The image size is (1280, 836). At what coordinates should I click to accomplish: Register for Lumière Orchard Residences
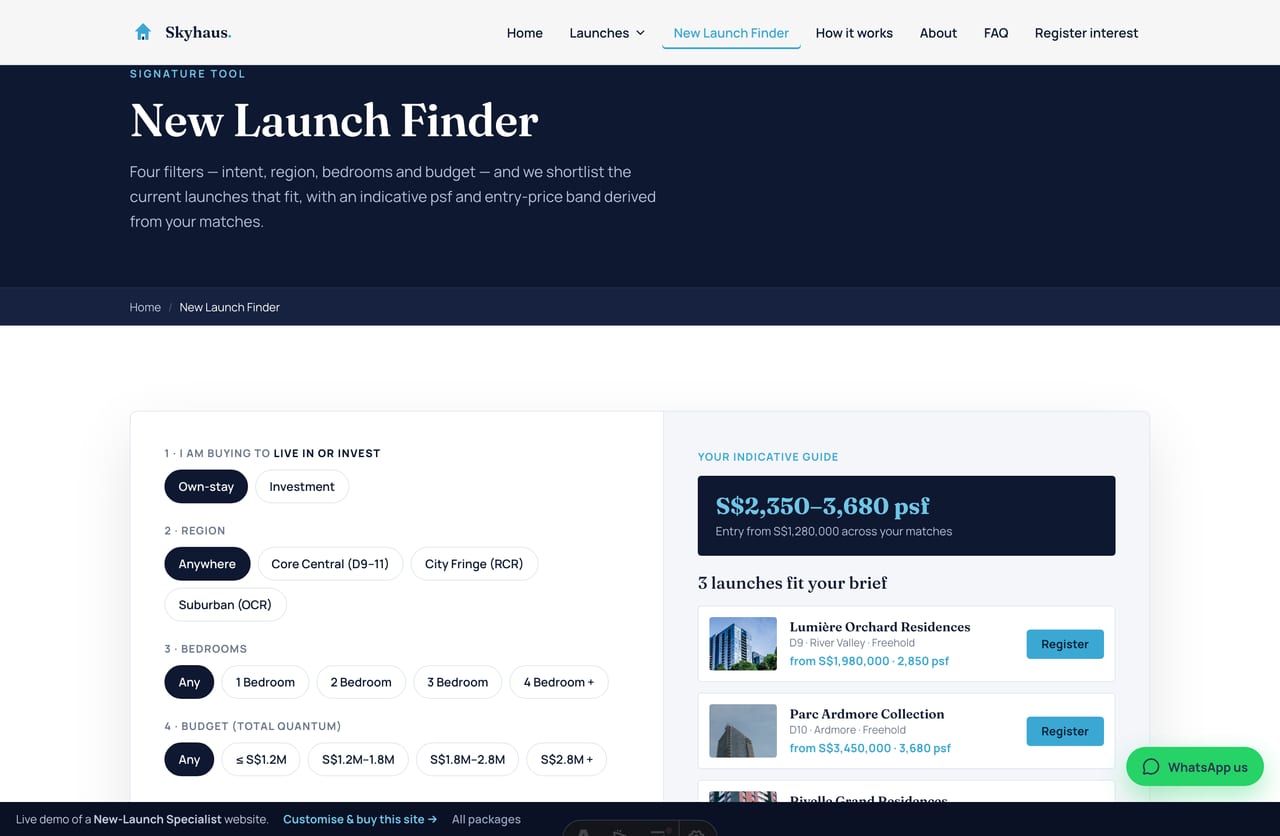point(1065,644)
